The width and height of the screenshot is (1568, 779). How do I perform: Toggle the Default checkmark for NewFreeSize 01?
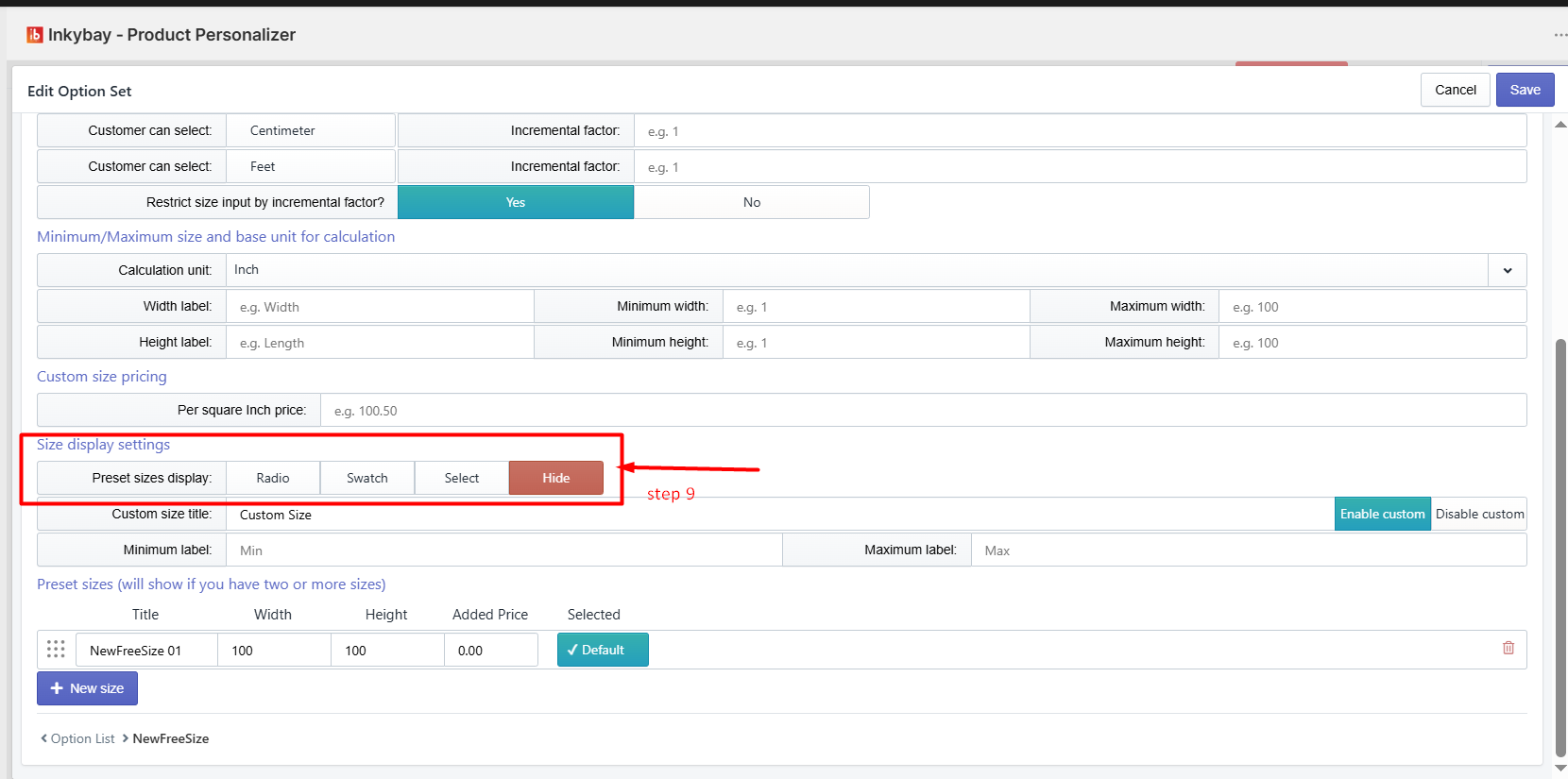click(603, 650)
